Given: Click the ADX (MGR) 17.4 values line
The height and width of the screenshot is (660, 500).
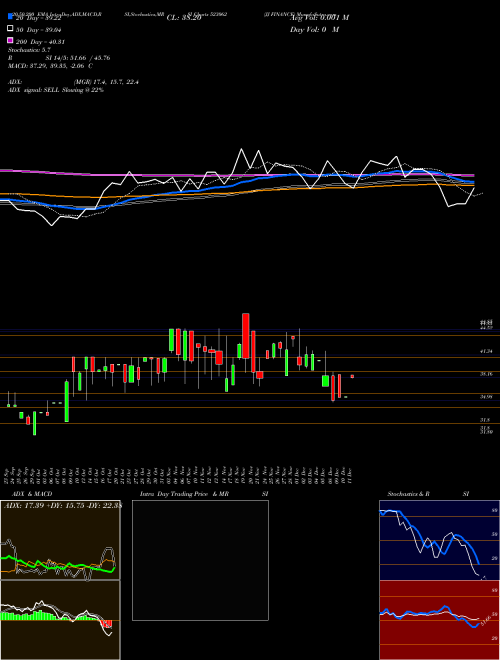Looking at the screenshot, I should (x=74, y=82).
